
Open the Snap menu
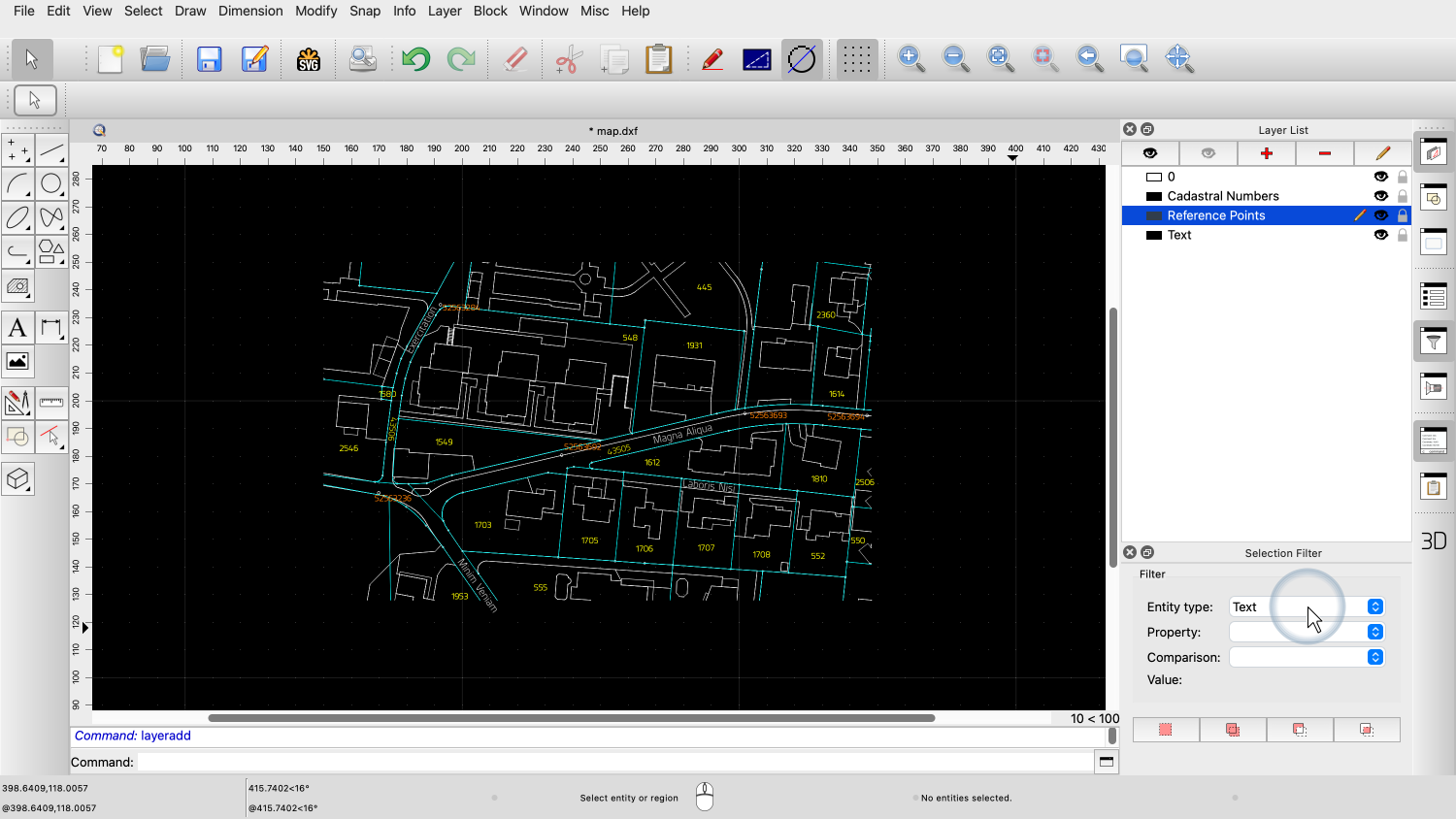click(x=365, y=11)
